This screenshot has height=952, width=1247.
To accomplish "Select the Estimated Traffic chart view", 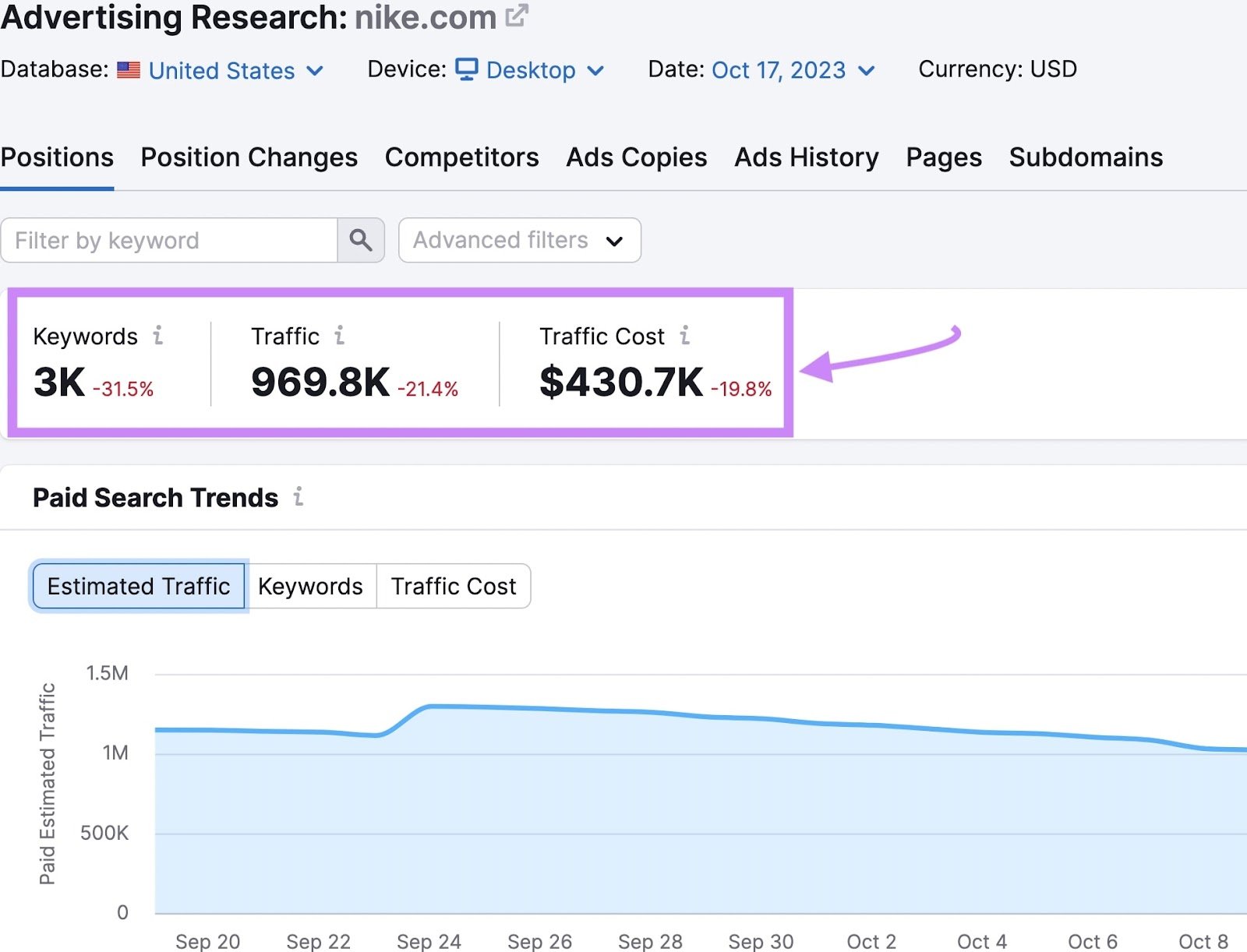I will [x=138, y=586].
